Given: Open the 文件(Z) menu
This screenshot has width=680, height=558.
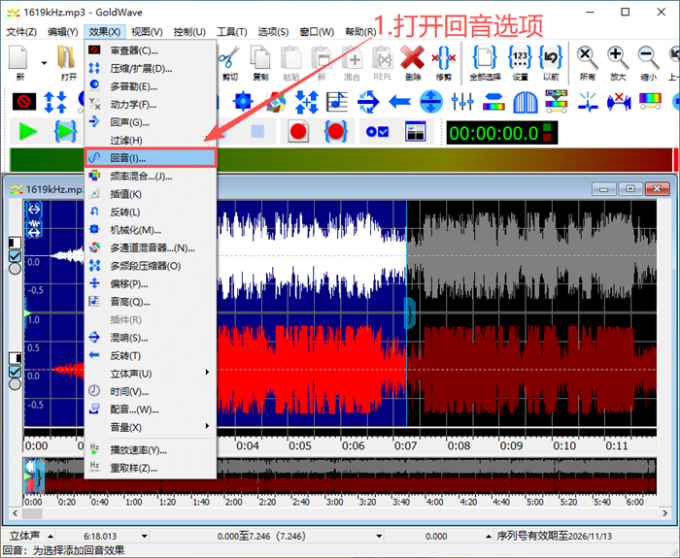Looking at the screenshot, I should point(22,32).
